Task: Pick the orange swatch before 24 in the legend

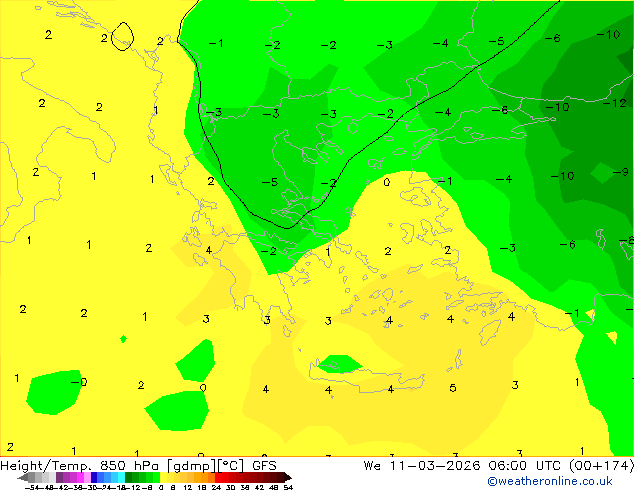Action: tap(211, 477)
